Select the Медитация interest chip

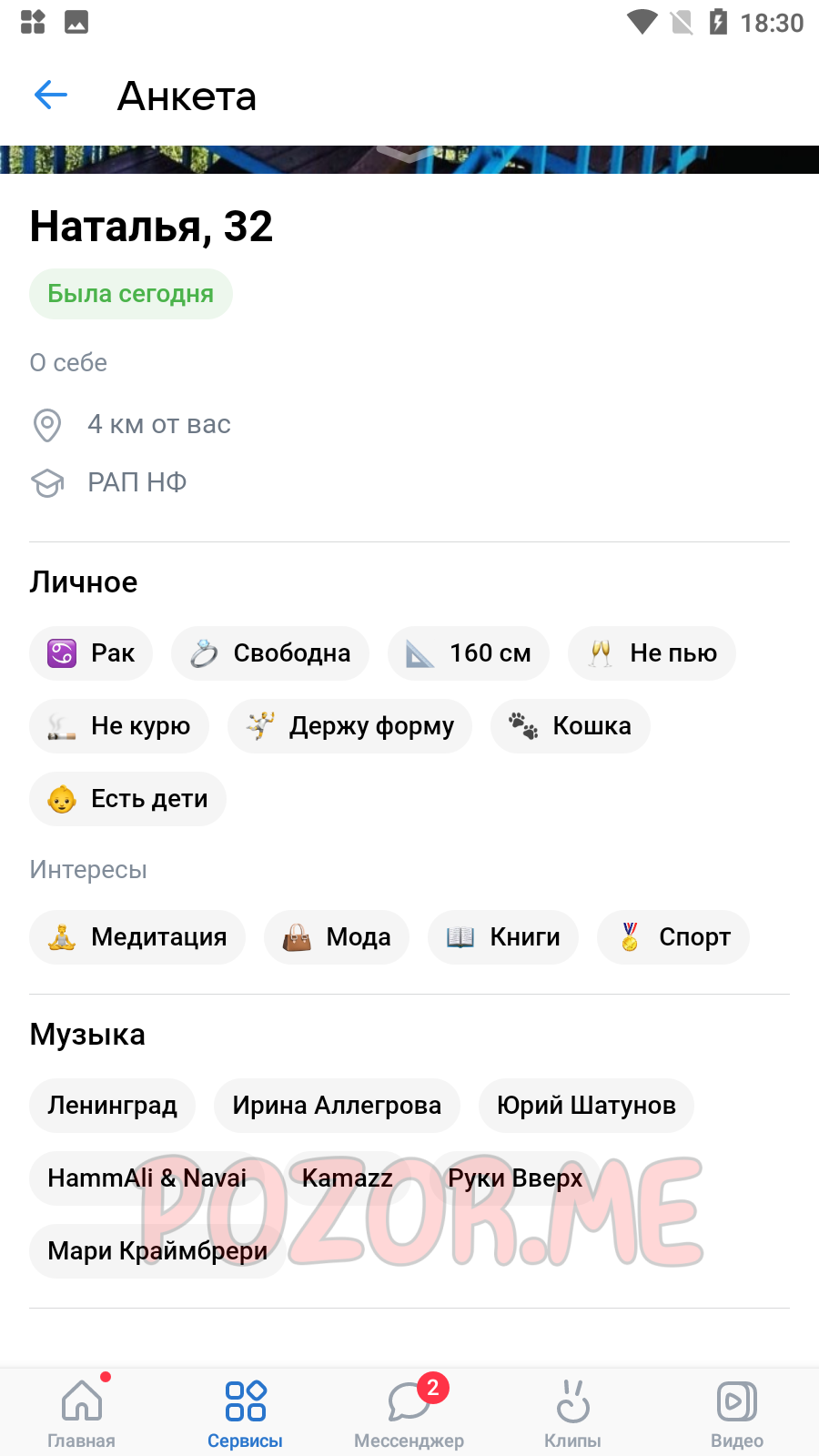137,937
